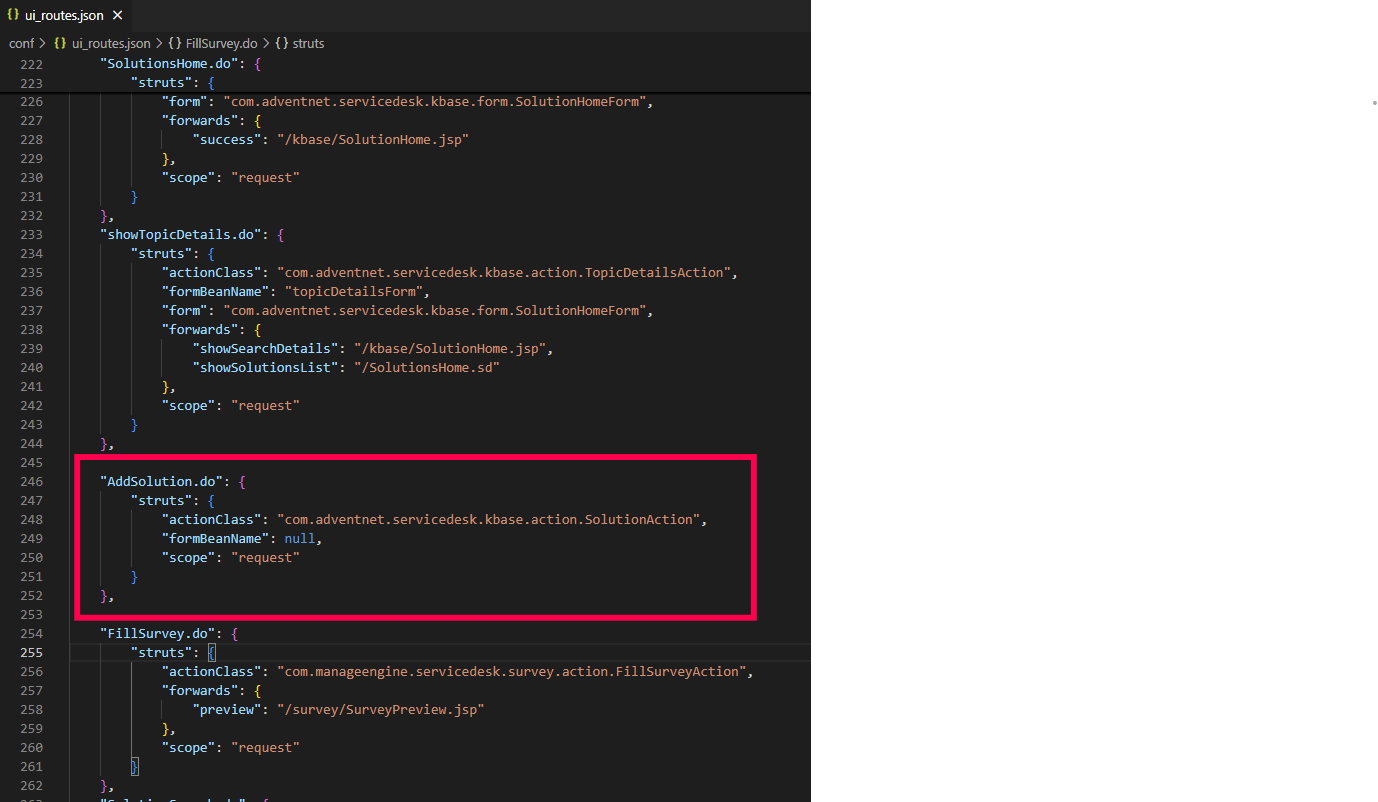Click the "FillSurvey.do" key on line 254

(157, 634)
